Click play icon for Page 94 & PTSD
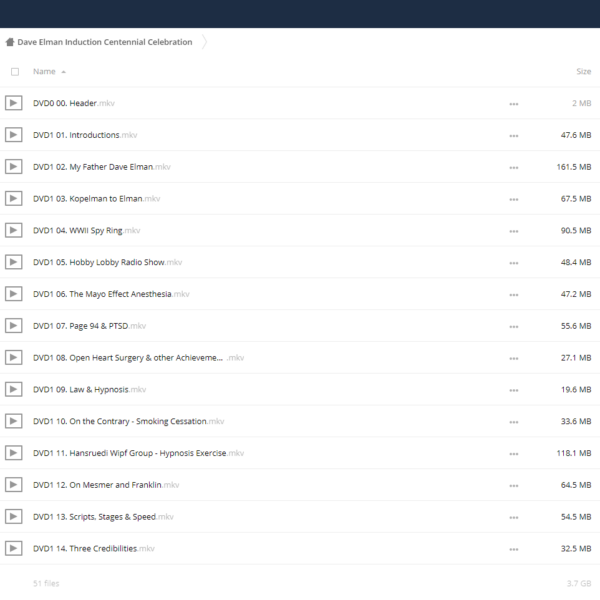This screenshot has height=600, width=600. pyautogui.click(x=13, y=326)
